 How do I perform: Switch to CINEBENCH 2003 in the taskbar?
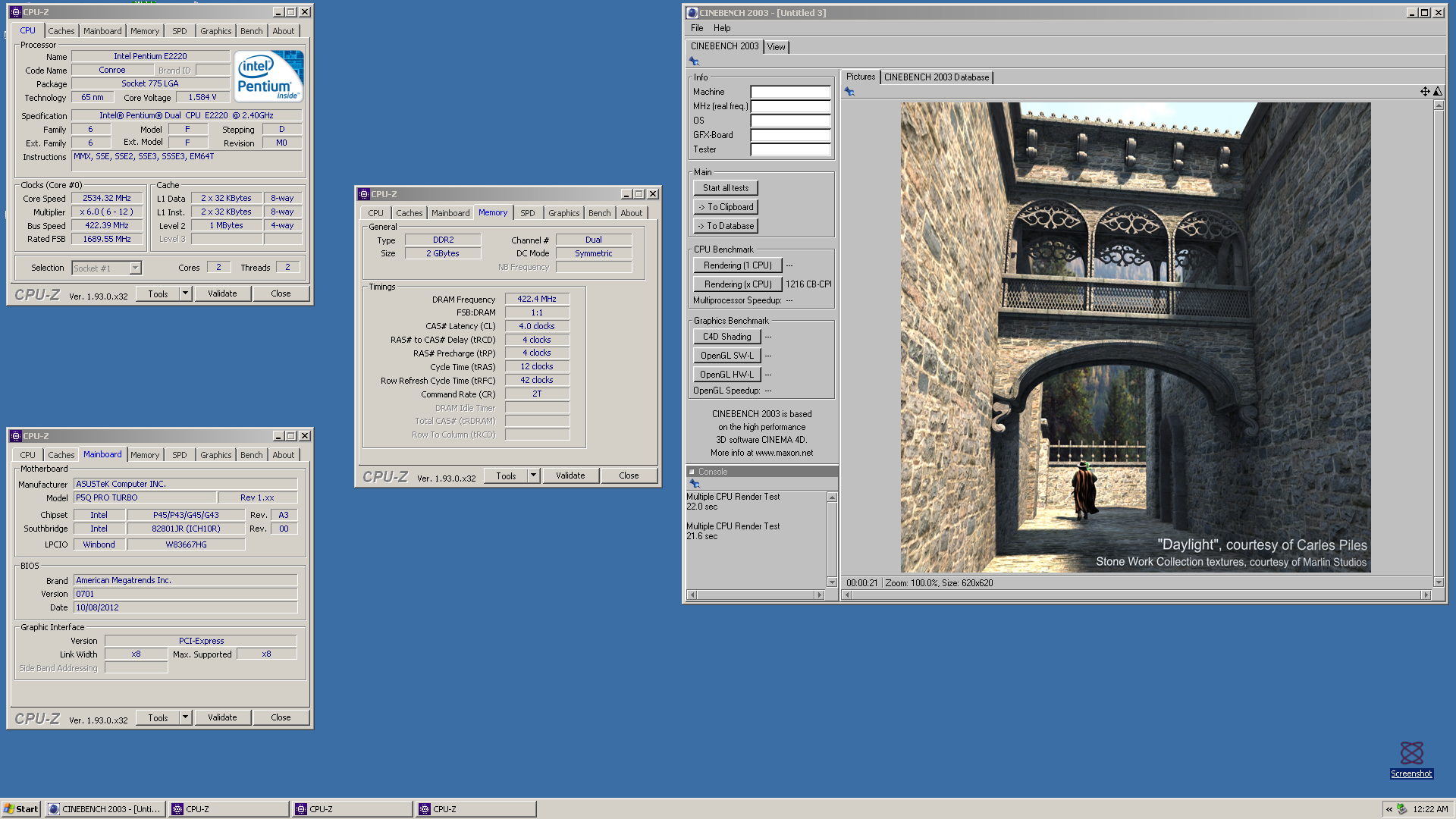[x=105, y=809]
